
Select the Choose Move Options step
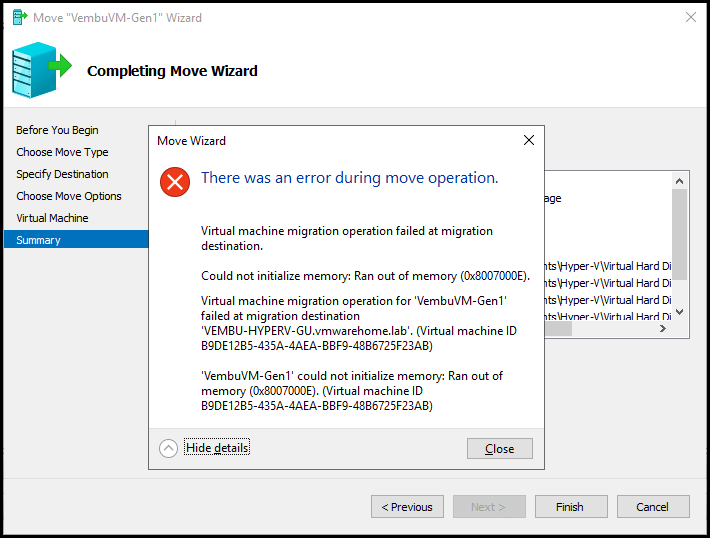(x=69, y=196)
